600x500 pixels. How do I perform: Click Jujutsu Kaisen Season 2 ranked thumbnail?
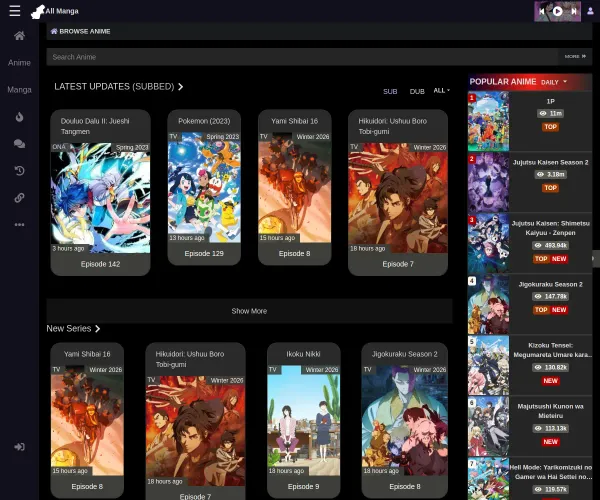489,182
